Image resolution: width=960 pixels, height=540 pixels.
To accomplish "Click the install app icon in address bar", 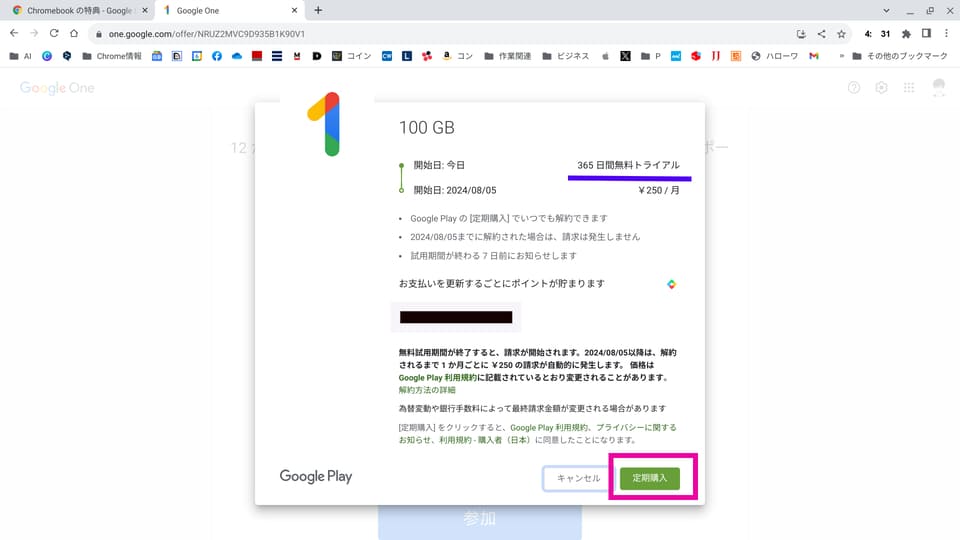I will [x=801, y=34].
